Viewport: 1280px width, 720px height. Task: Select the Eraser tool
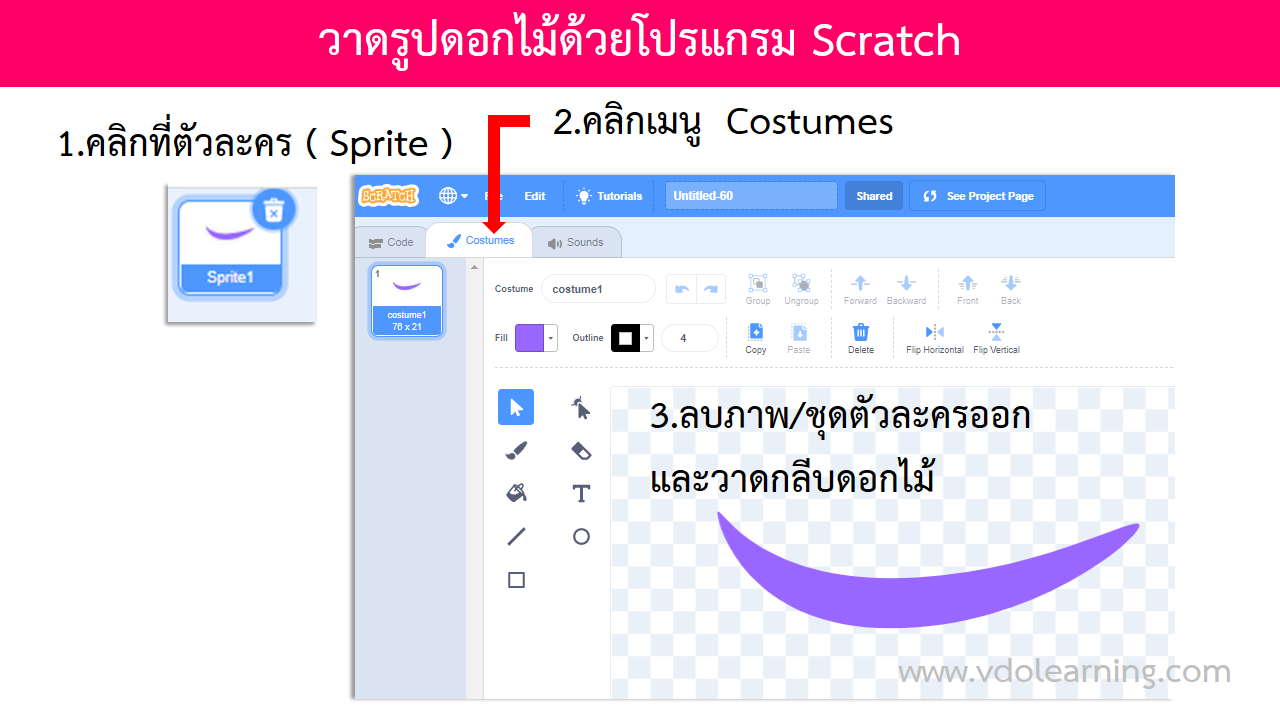coord(581,451)
